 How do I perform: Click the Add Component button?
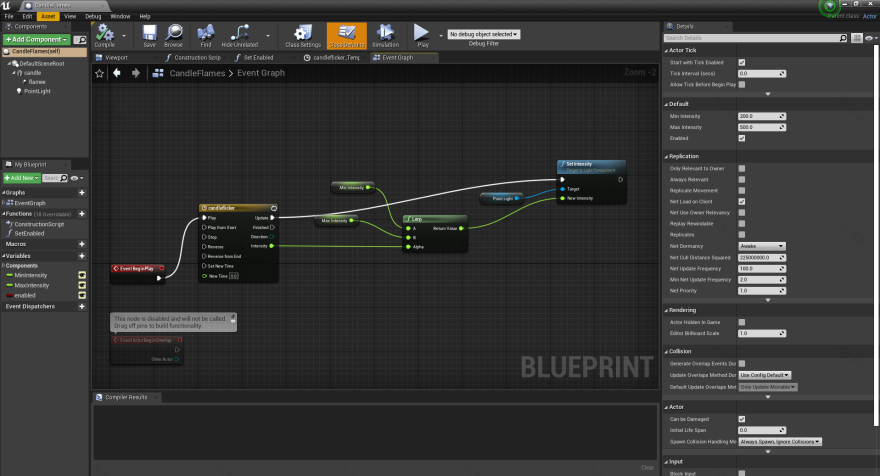[34, 39]
